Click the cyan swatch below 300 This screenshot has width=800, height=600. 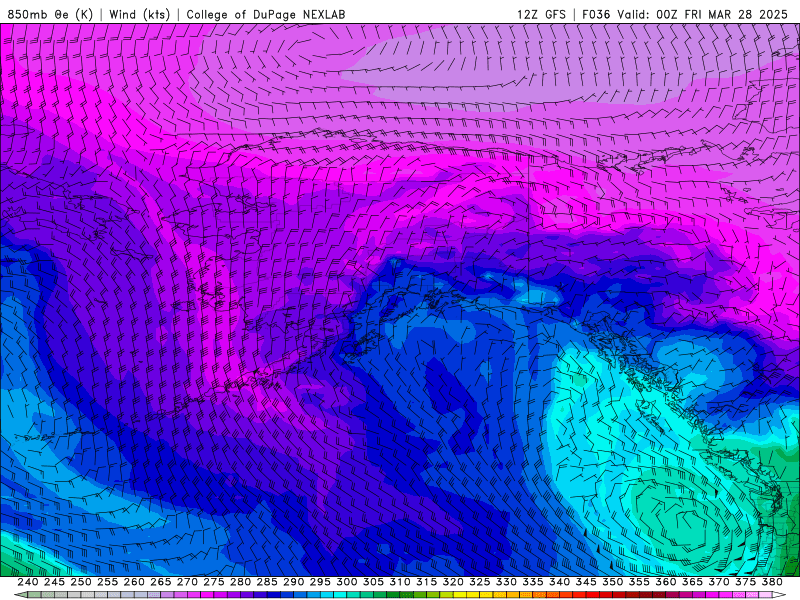click(340, 595)
